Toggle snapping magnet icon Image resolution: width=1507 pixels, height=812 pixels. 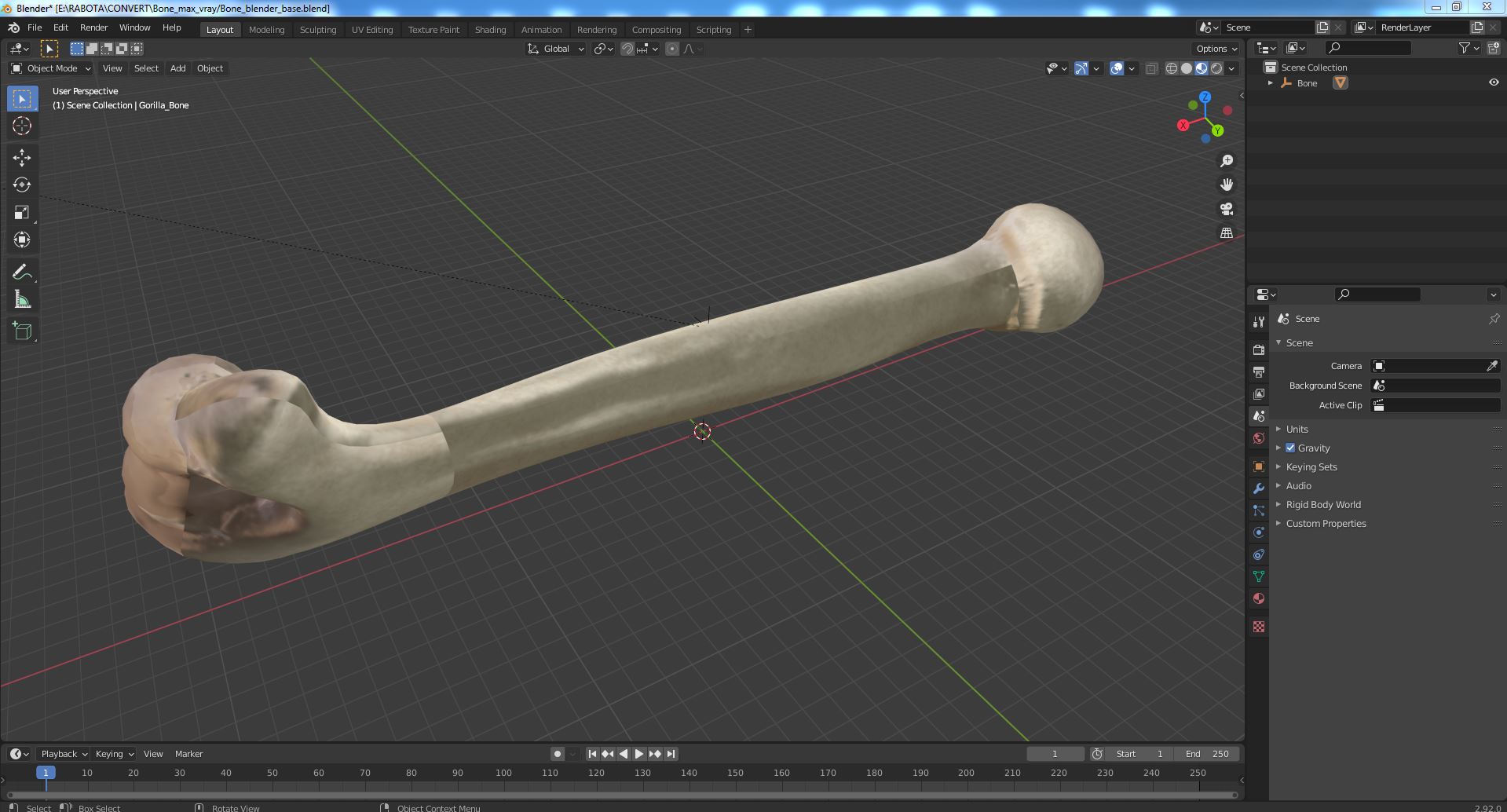[x=627, y=49]
